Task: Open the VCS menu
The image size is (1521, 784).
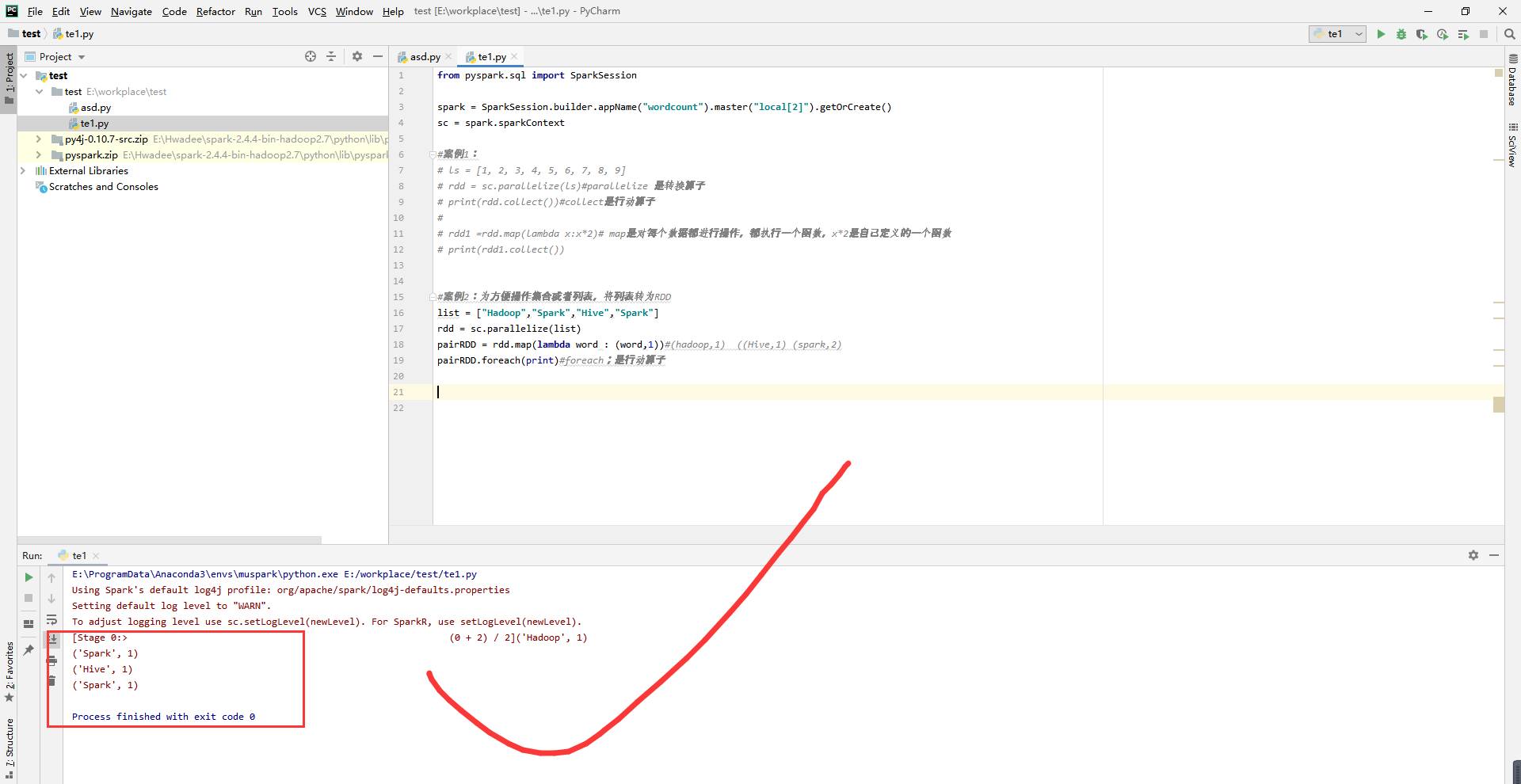Action: [316, 11]
